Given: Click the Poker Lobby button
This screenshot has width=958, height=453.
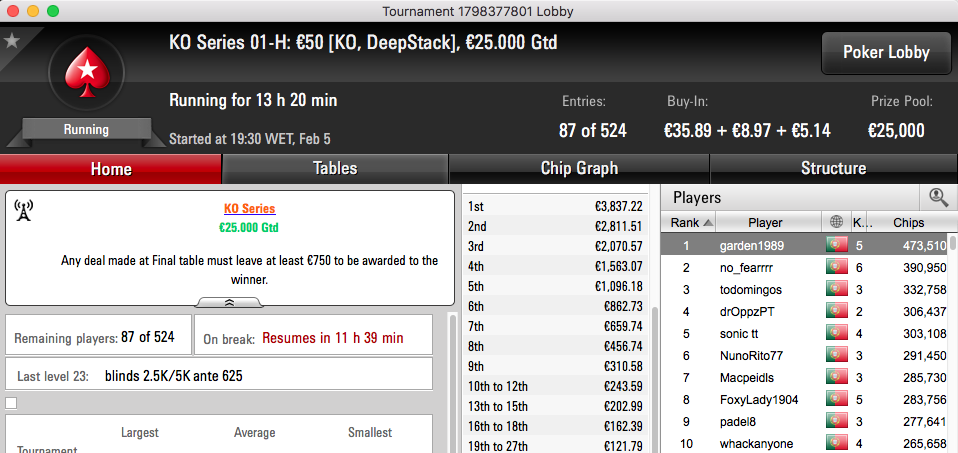Looking at the screenshot, I should pyautogui.click(x=886, y=53).
